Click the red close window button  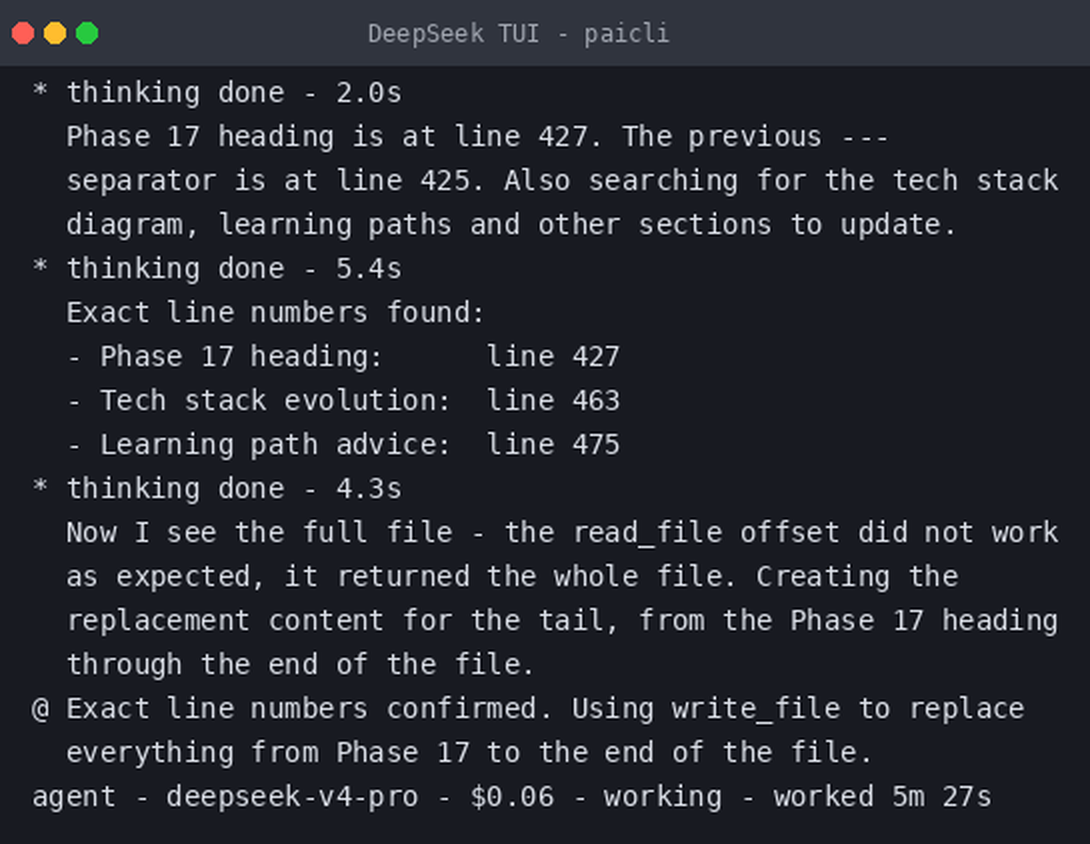click(23, 33)
